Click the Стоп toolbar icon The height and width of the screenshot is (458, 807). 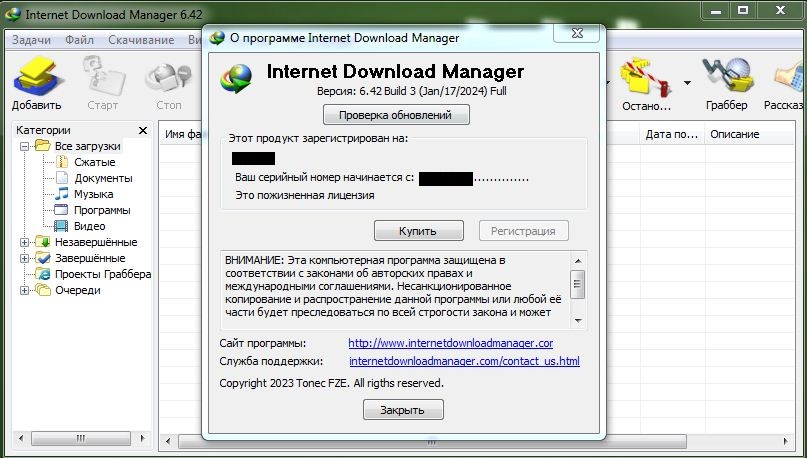pos(168,78)
